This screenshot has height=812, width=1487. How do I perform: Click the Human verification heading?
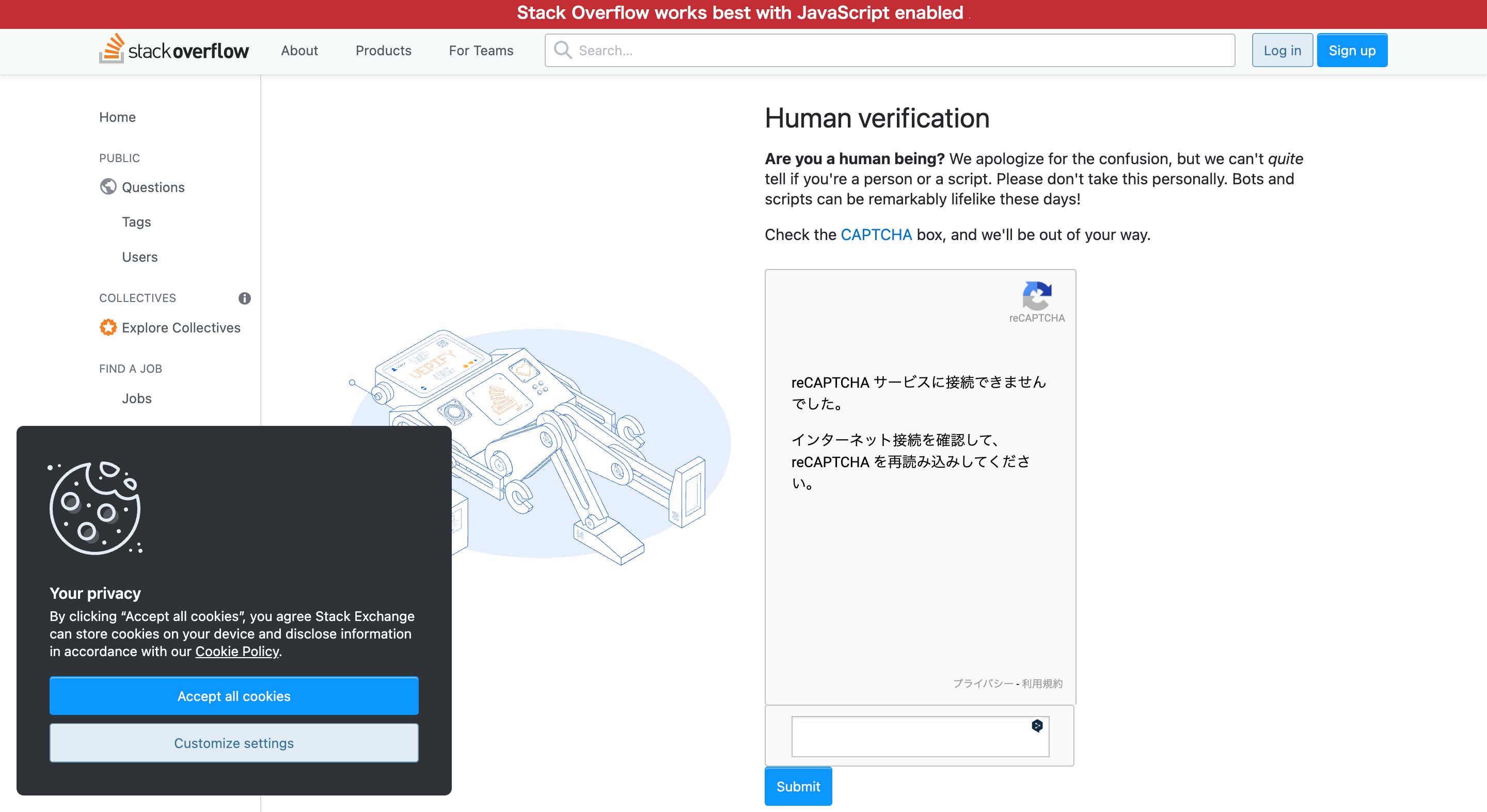pos(877,118)
